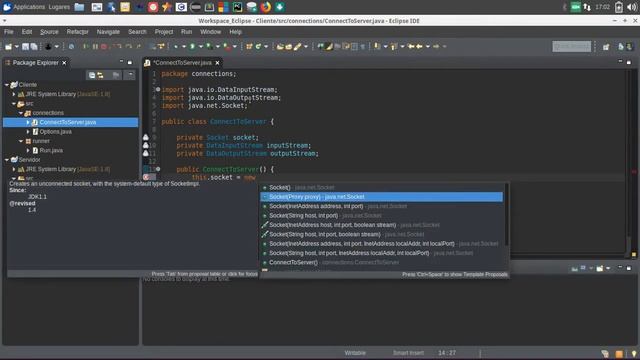This screenshot has height=360, width=640.
Task: Click the New Java Class green toolbar icon
Action: click(258, 47)
